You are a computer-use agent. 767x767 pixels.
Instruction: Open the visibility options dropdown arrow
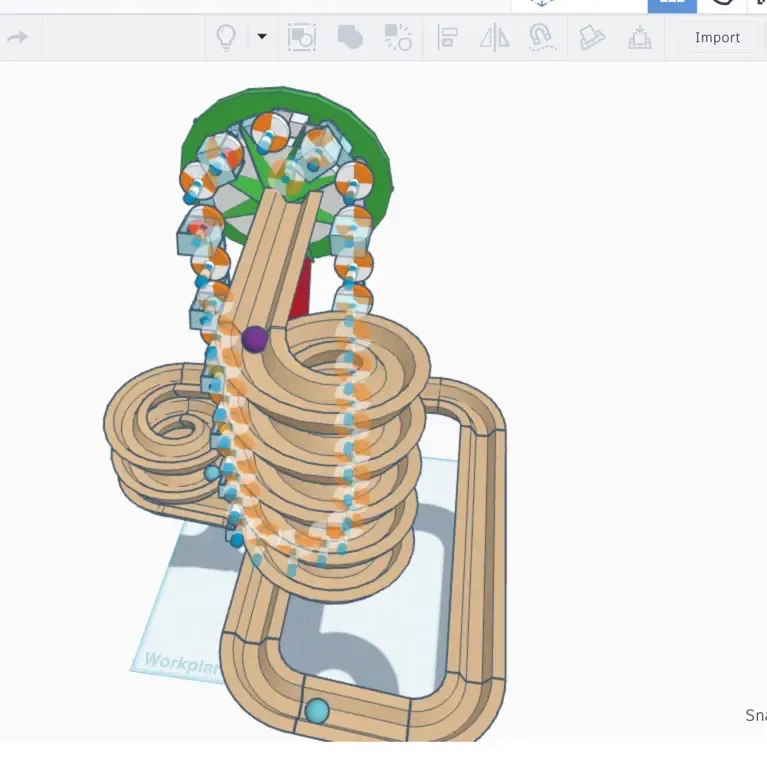tap(262, 37)
